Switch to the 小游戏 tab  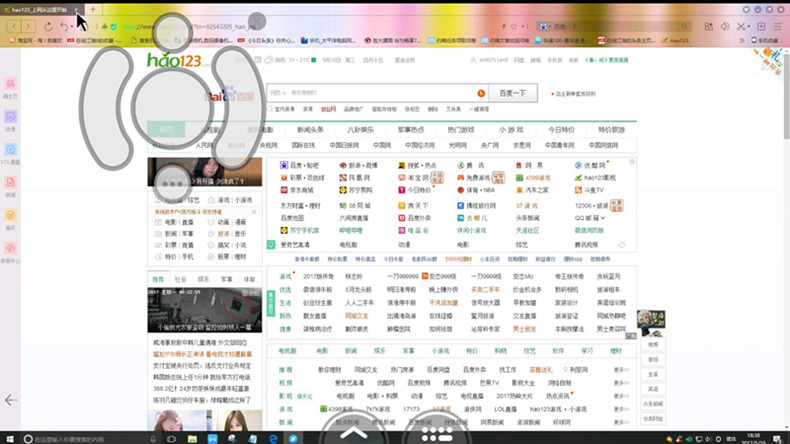click(x=510, y=130)
